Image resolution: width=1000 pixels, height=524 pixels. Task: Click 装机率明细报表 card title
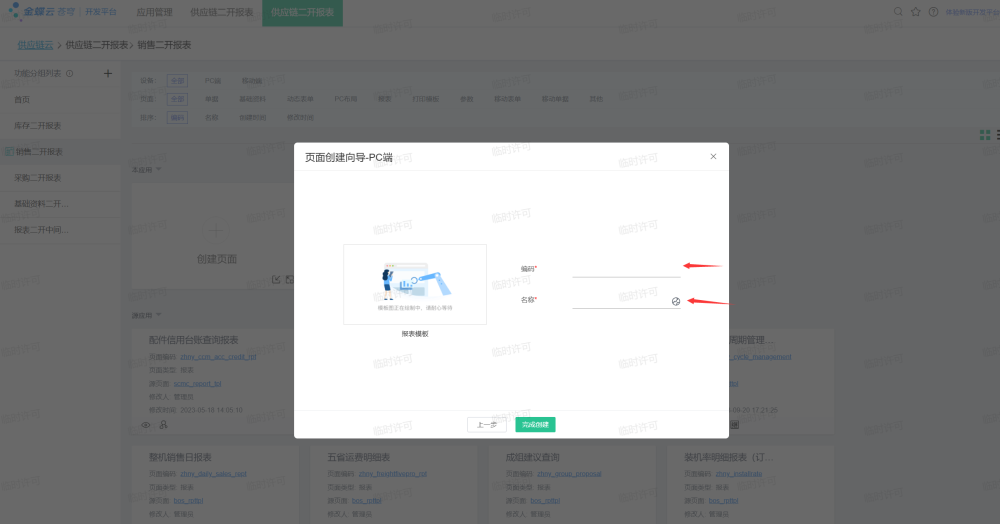coord(728,458)
